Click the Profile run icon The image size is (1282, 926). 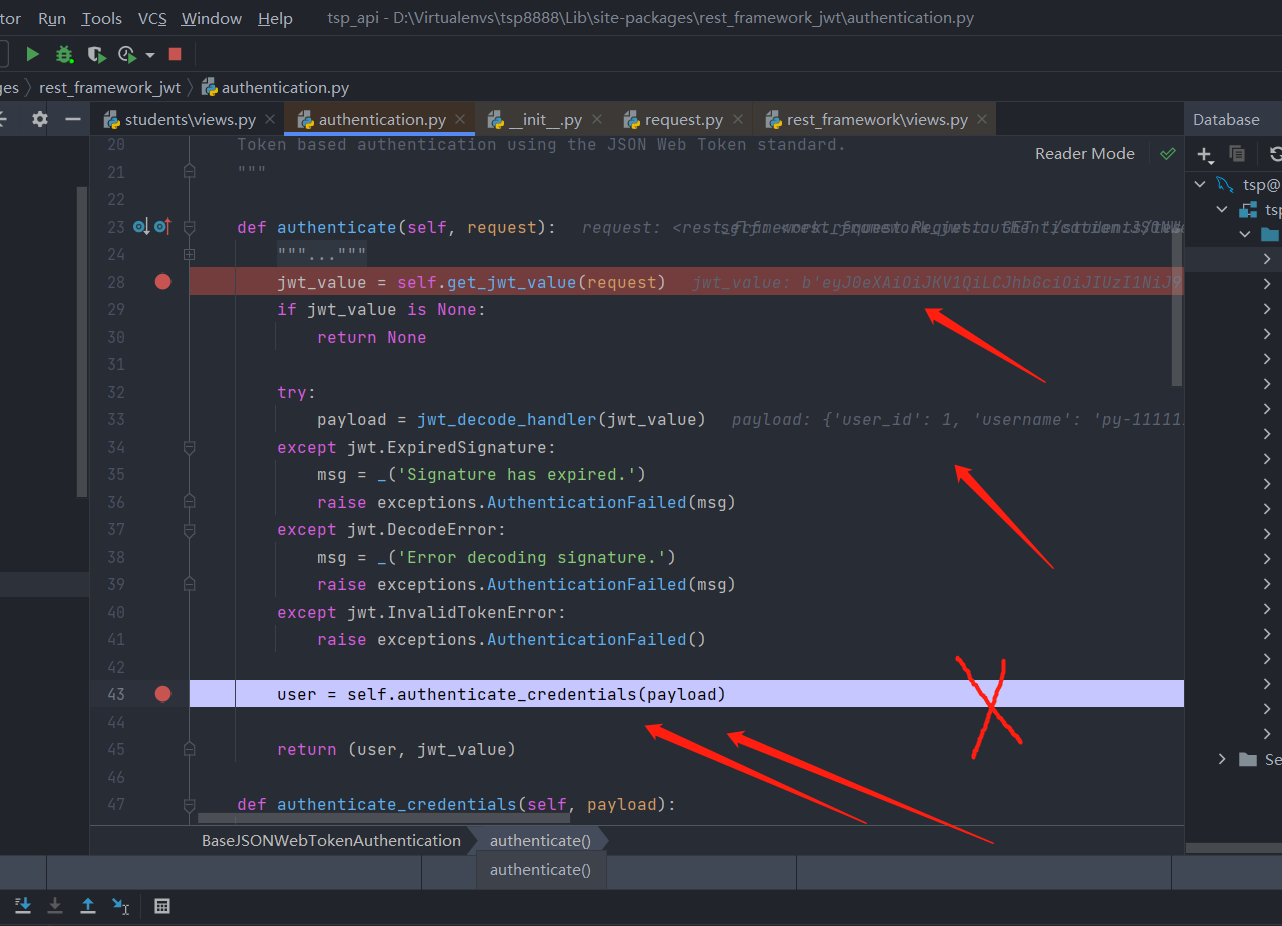(x=127, y=54)
